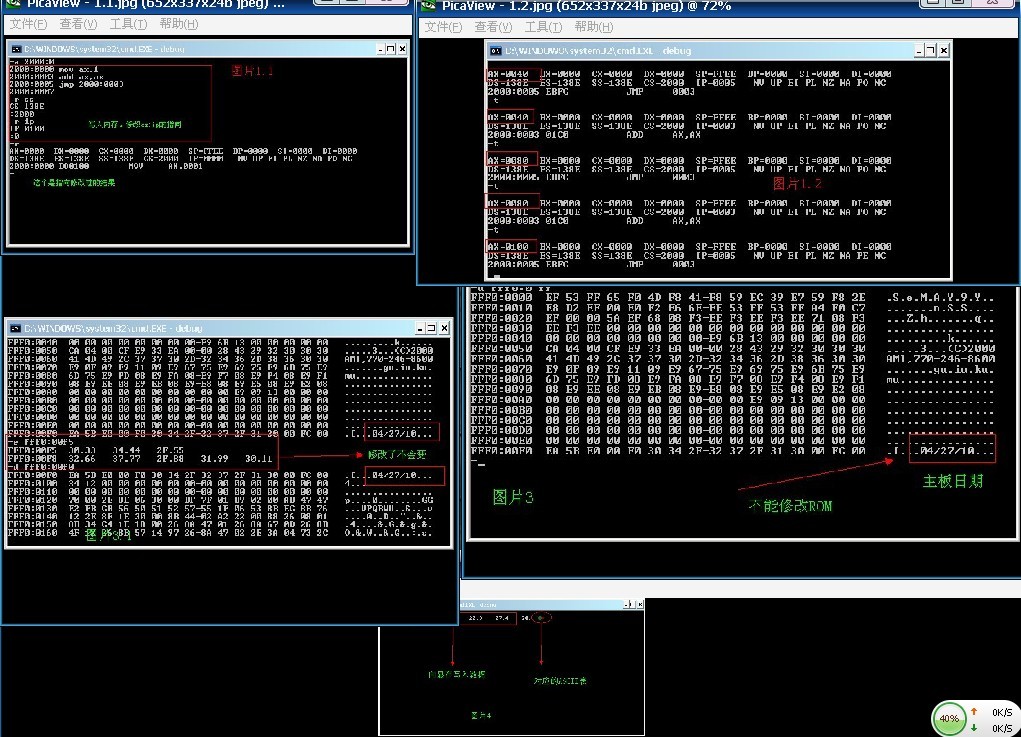Click cmd icon in the lower-left debug window
This screenshot has height=737, width=1021.
pos(15,328)
